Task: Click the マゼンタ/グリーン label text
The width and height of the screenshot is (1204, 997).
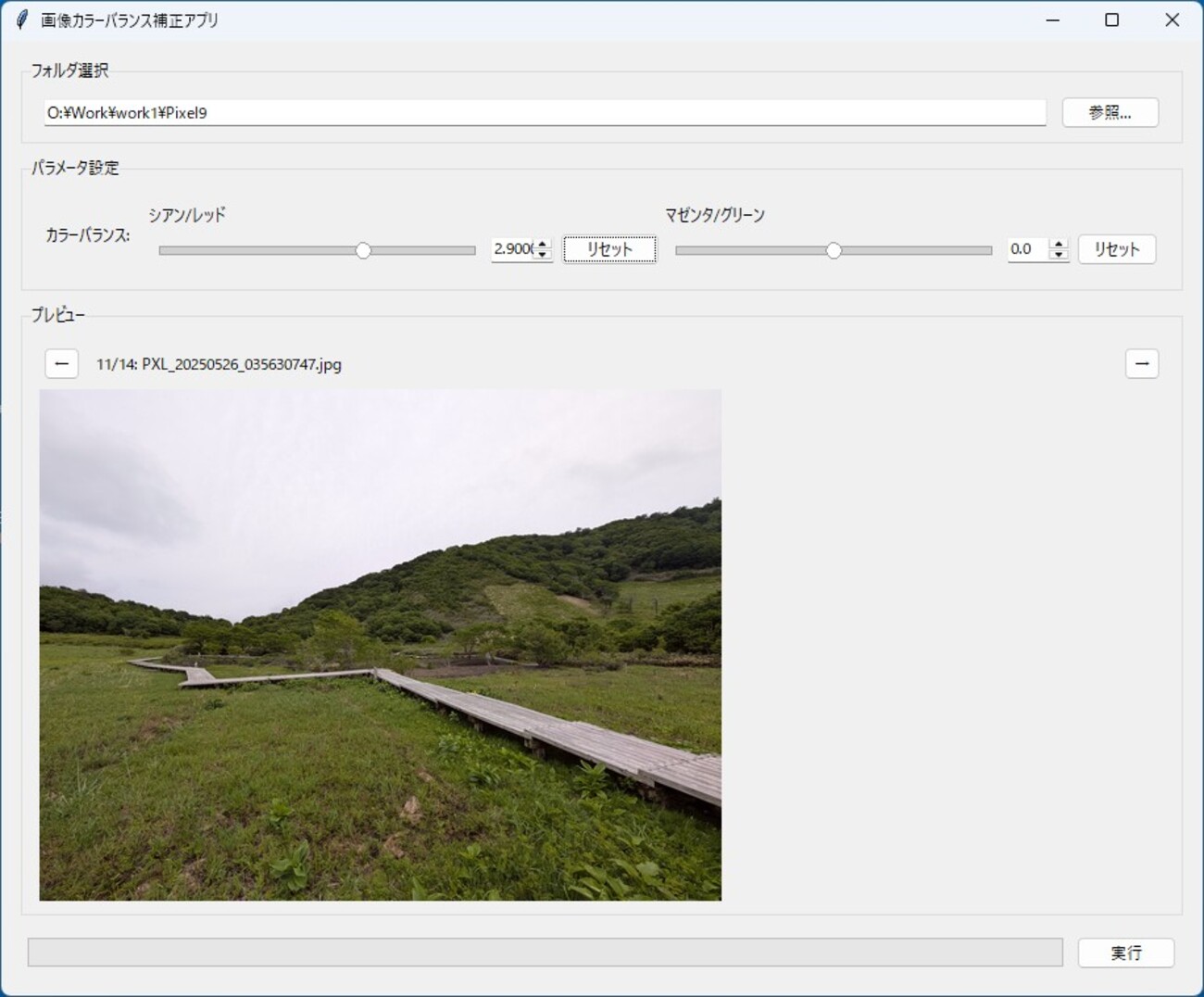Action: 715,215
